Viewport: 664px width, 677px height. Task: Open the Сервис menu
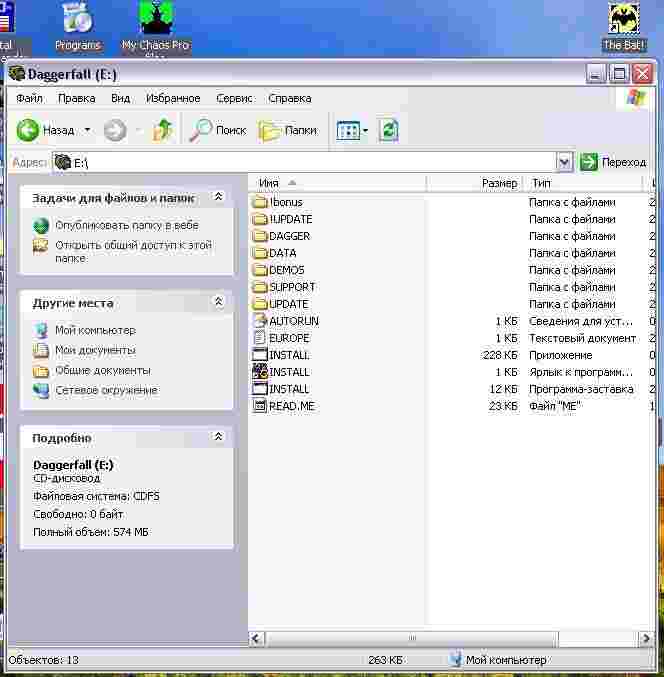234,98
